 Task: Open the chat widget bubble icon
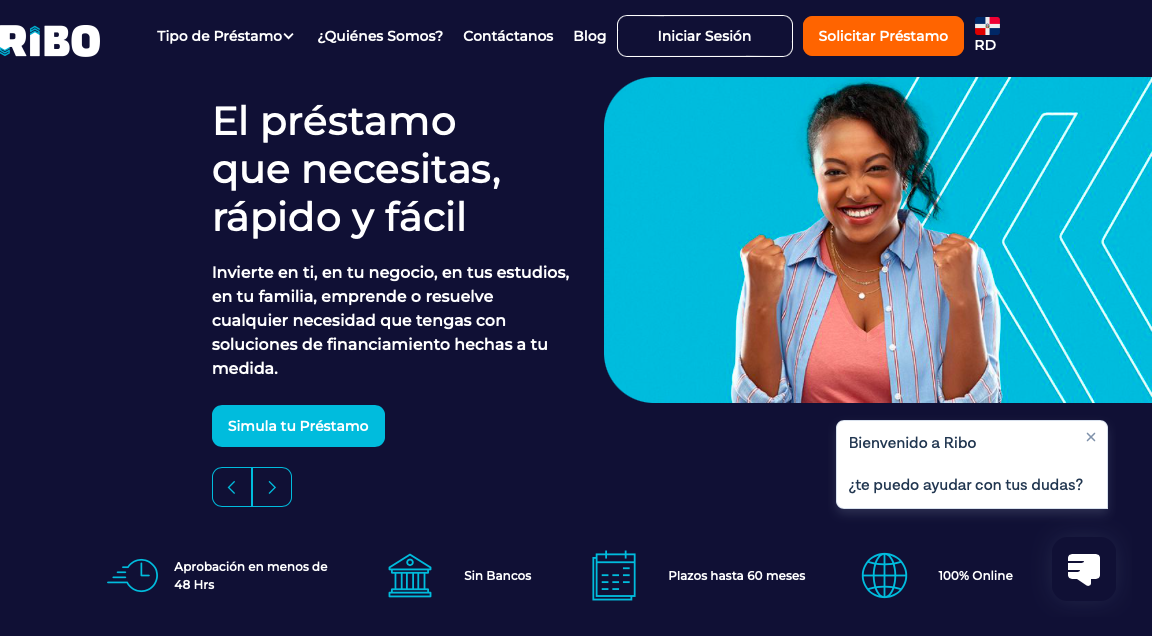tap(1084, 569)
